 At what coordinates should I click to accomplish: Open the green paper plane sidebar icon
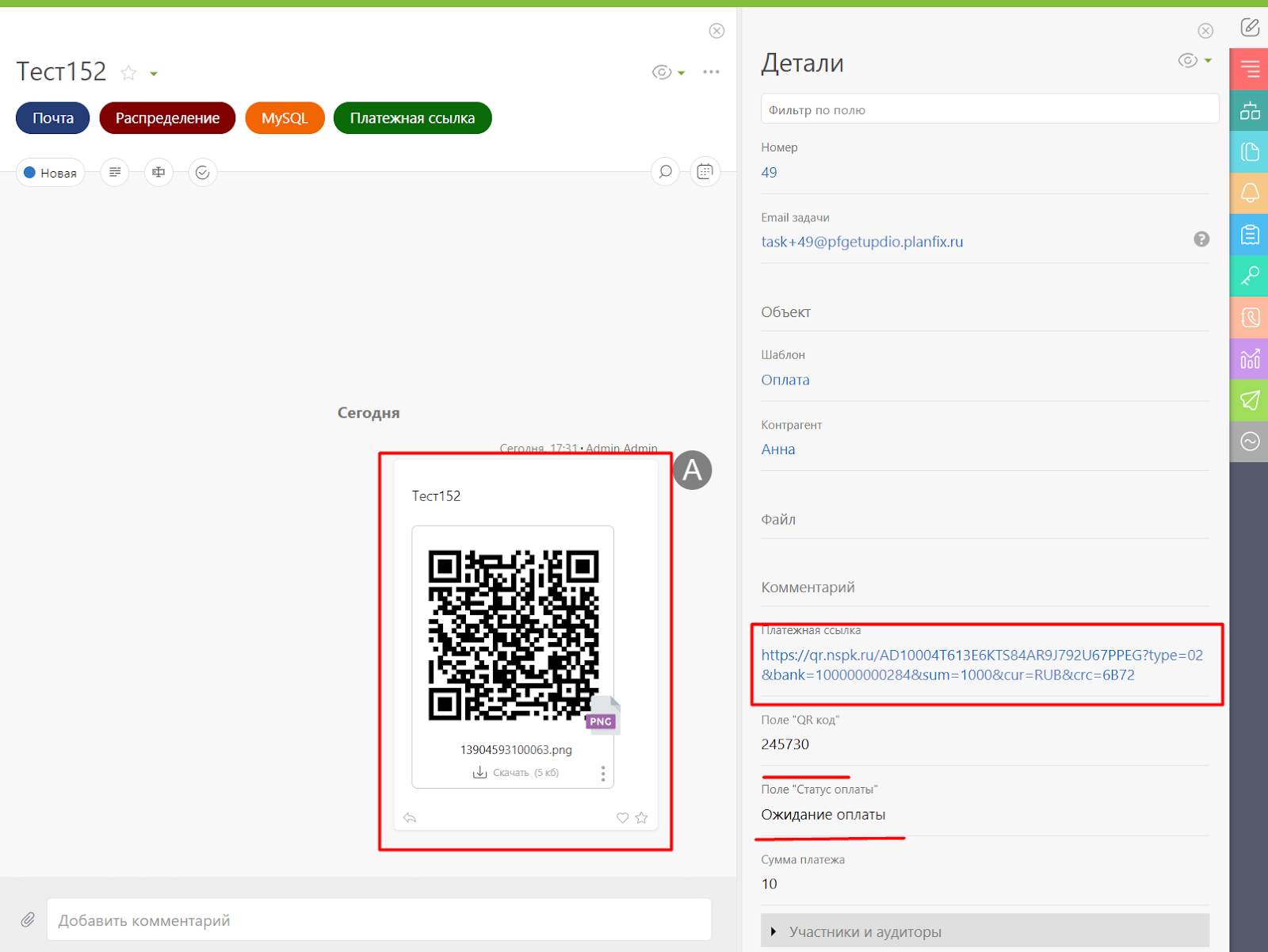(x=1250, y=400)
